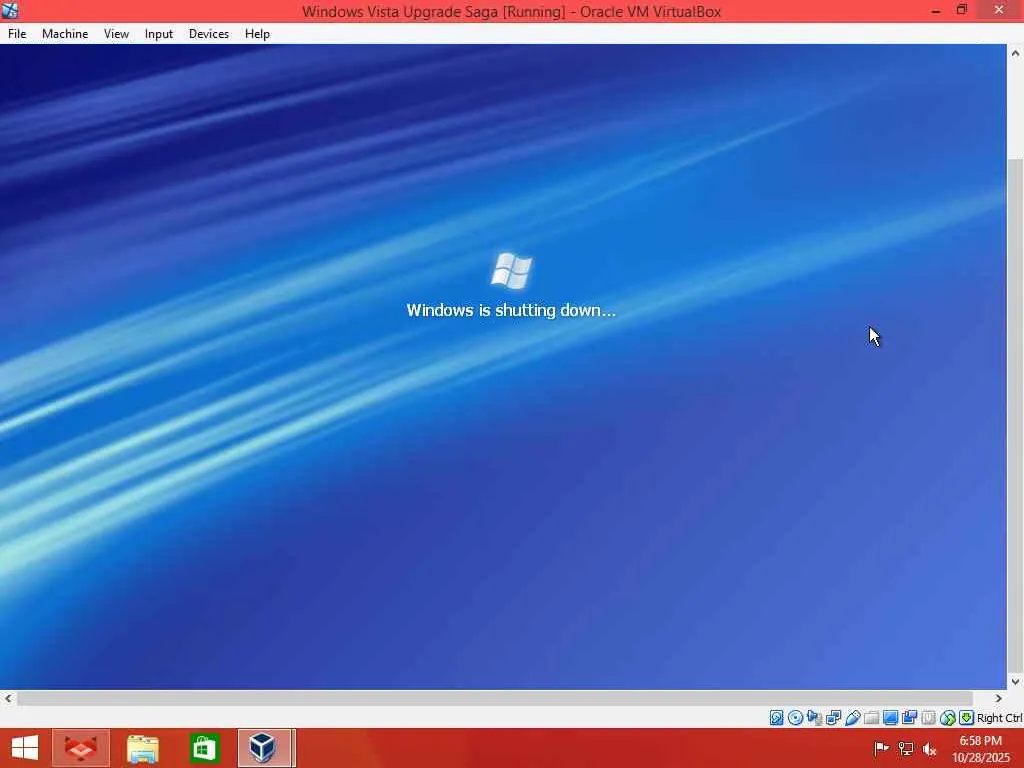Click the horizontal scrollbar thumb
1024x768 pixels.
(495, 698)
